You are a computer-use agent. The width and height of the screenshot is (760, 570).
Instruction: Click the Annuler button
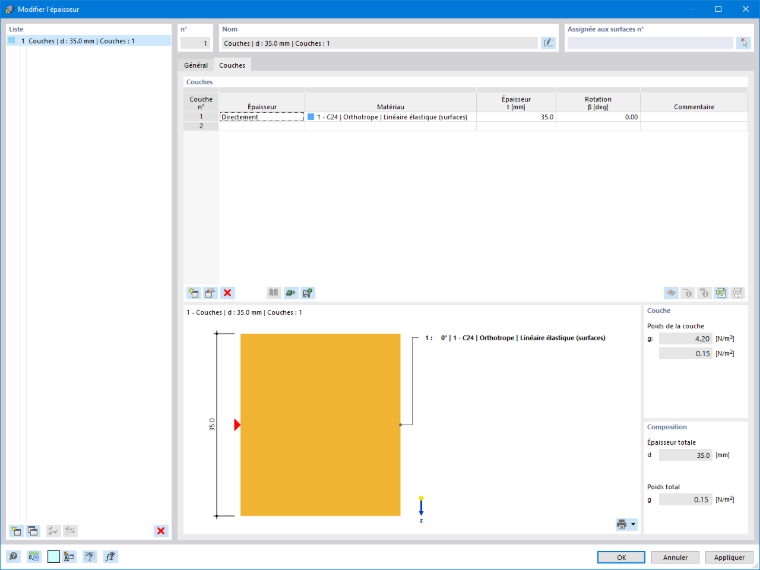675,557
